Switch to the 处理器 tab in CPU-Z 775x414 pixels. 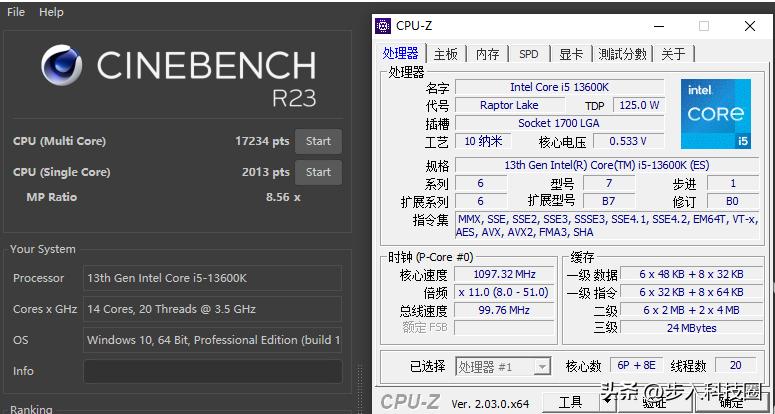pyautogui.click(x=400, y=53)
